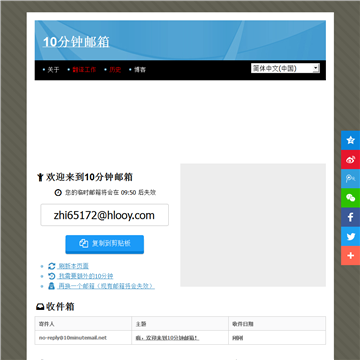The height and width of the screenshot is (360, 360).
Task: Click the 我需要额外的10分钟 link
Action: coord(85,276)
